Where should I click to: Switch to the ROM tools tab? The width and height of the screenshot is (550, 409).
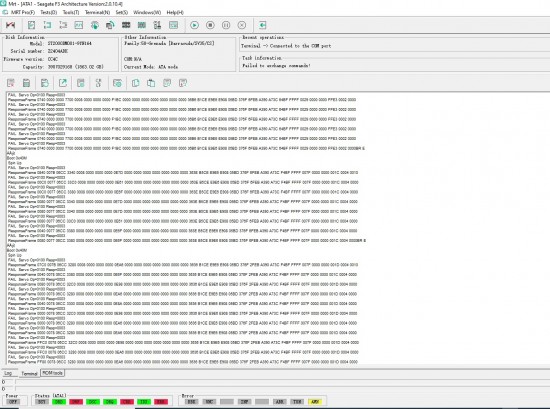pos(53,373)
